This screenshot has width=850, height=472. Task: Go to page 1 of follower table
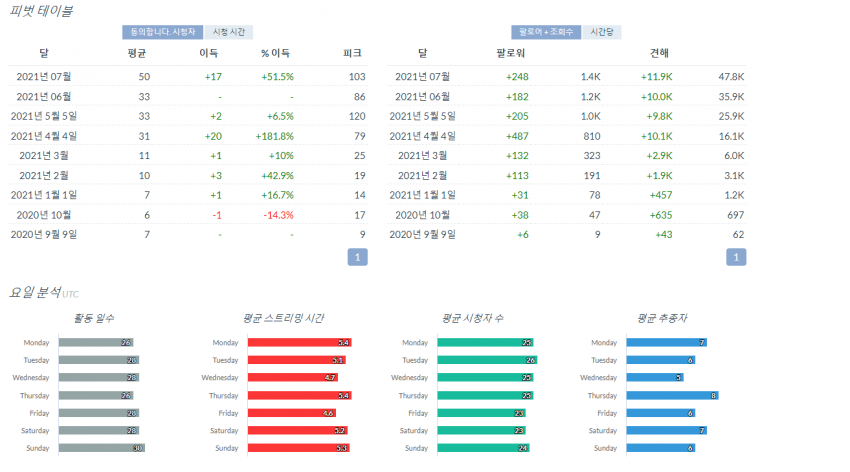pyautogui.click(x=736, y=257)
